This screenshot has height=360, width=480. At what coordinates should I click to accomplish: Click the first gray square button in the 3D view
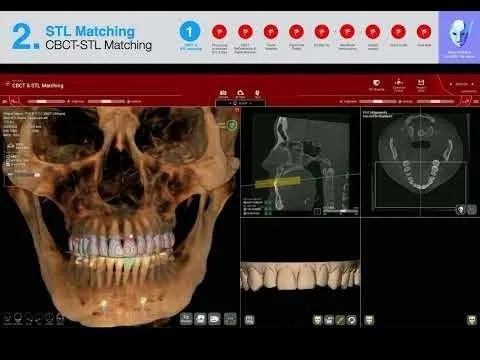(186, 319)
